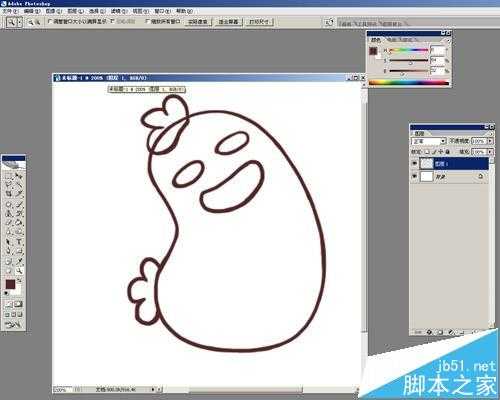The image size is (500, 400).
Task: Choose the zoom out icon in the options bar
Action: [37, 22]
